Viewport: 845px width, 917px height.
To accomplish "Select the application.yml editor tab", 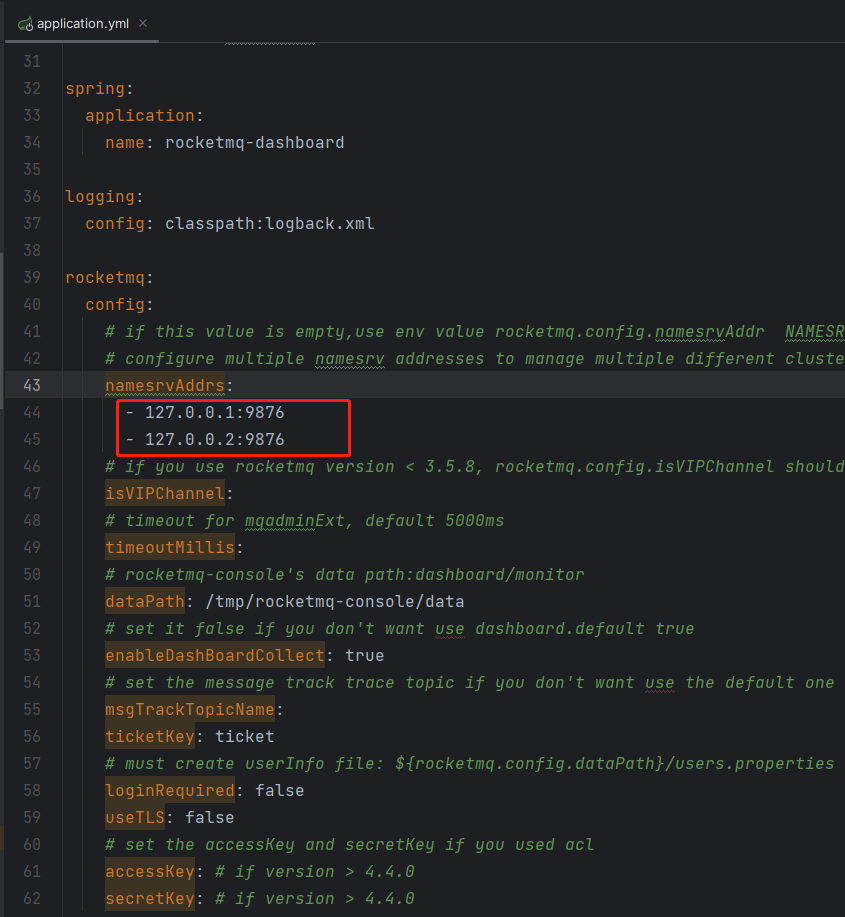I will click(x=82, y=23).
